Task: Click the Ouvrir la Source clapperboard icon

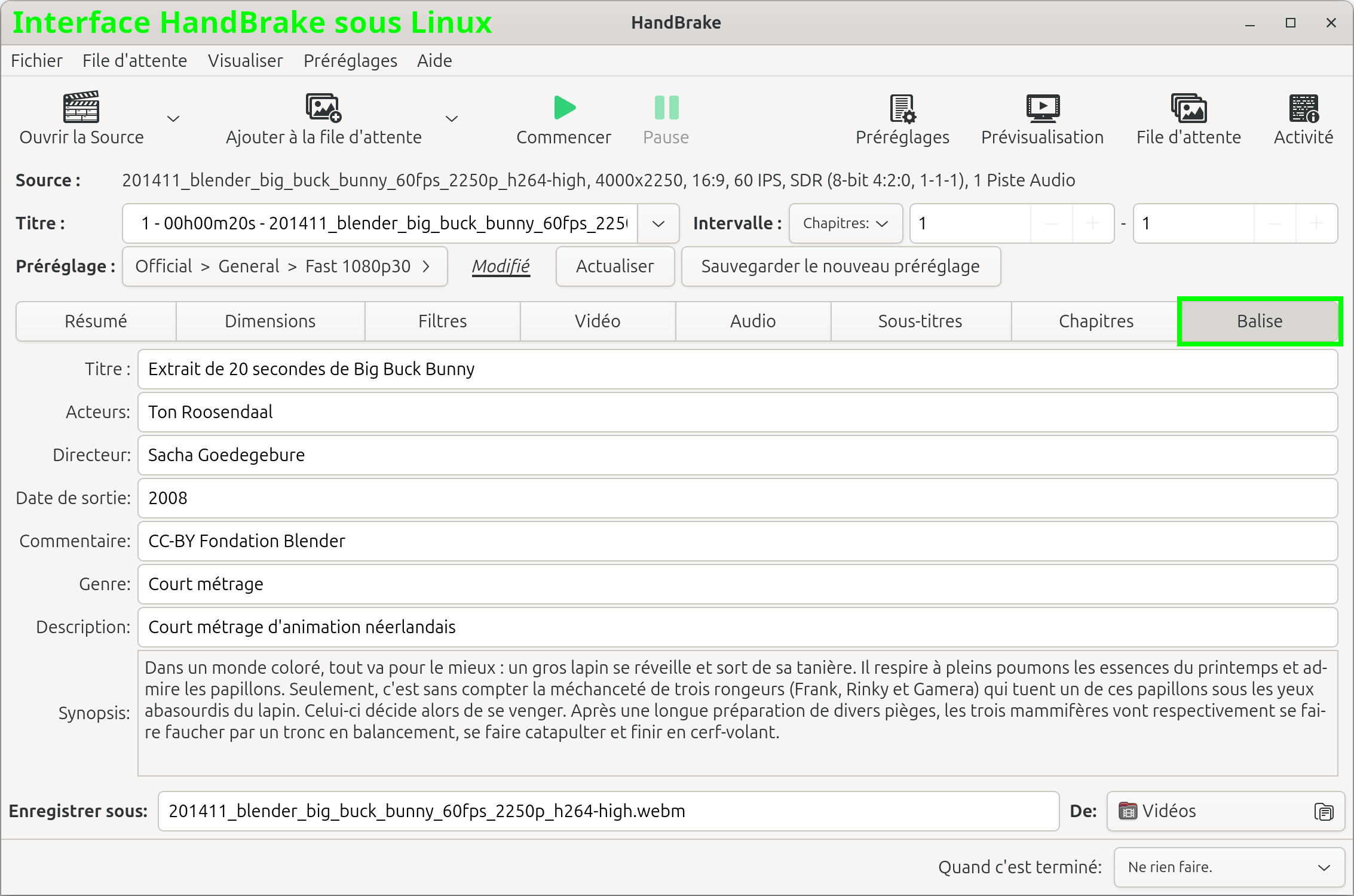Action: (81, 108)
